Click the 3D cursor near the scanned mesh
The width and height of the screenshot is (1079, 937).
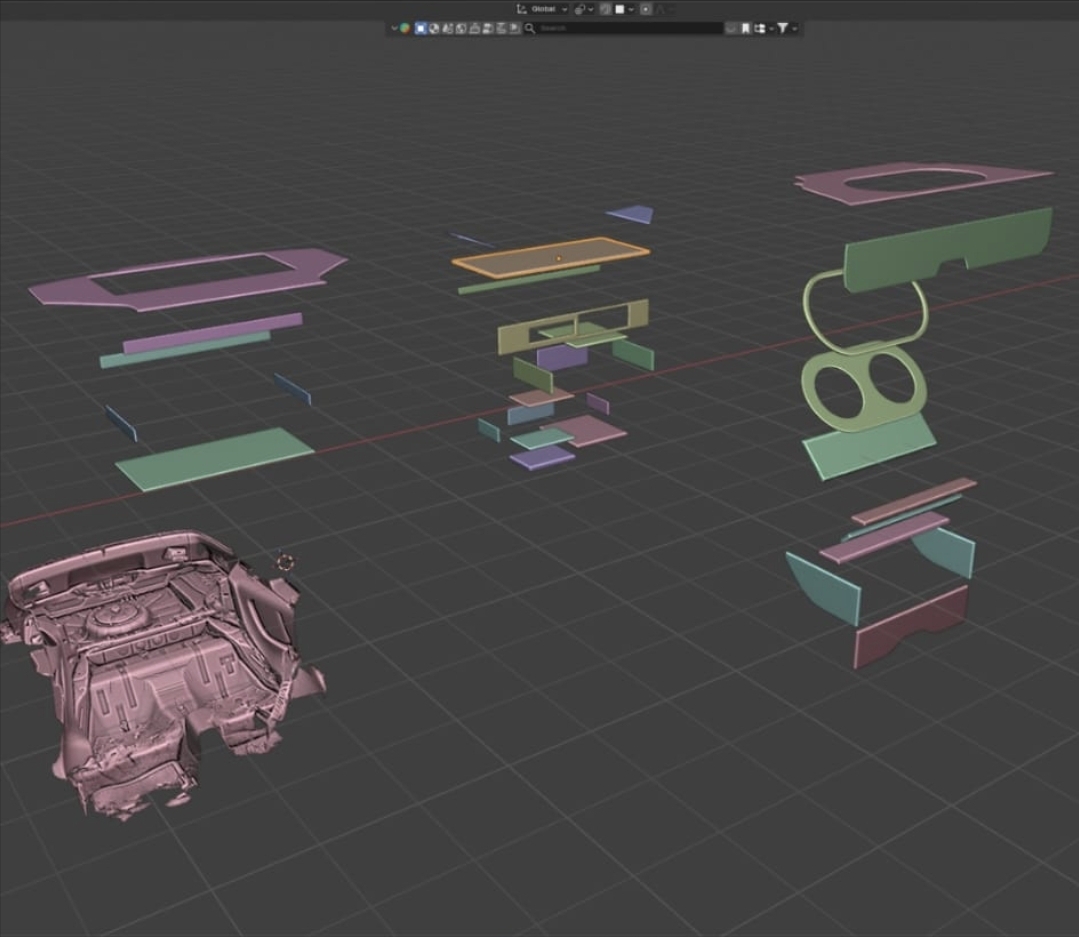(285, 562)
